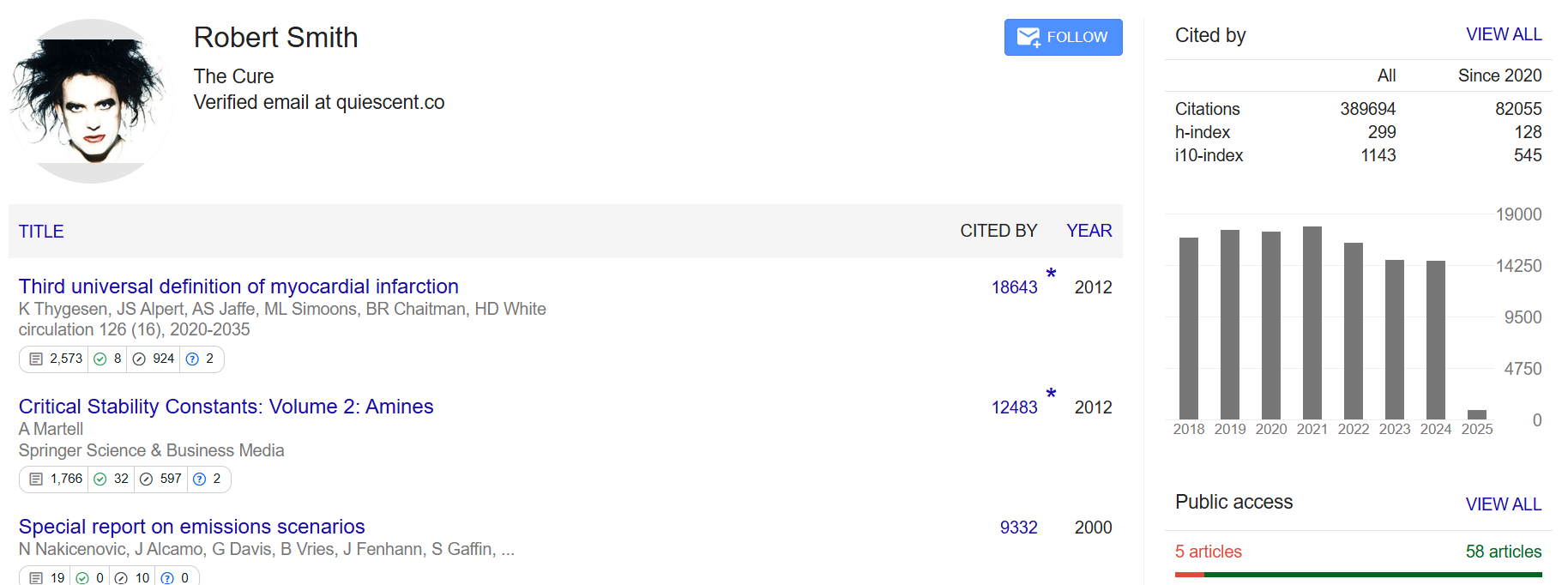Open 'Third universal definition of myocardial infarction' article
The height and width of the screenshot is (585, 1568).
pos(238,286)
